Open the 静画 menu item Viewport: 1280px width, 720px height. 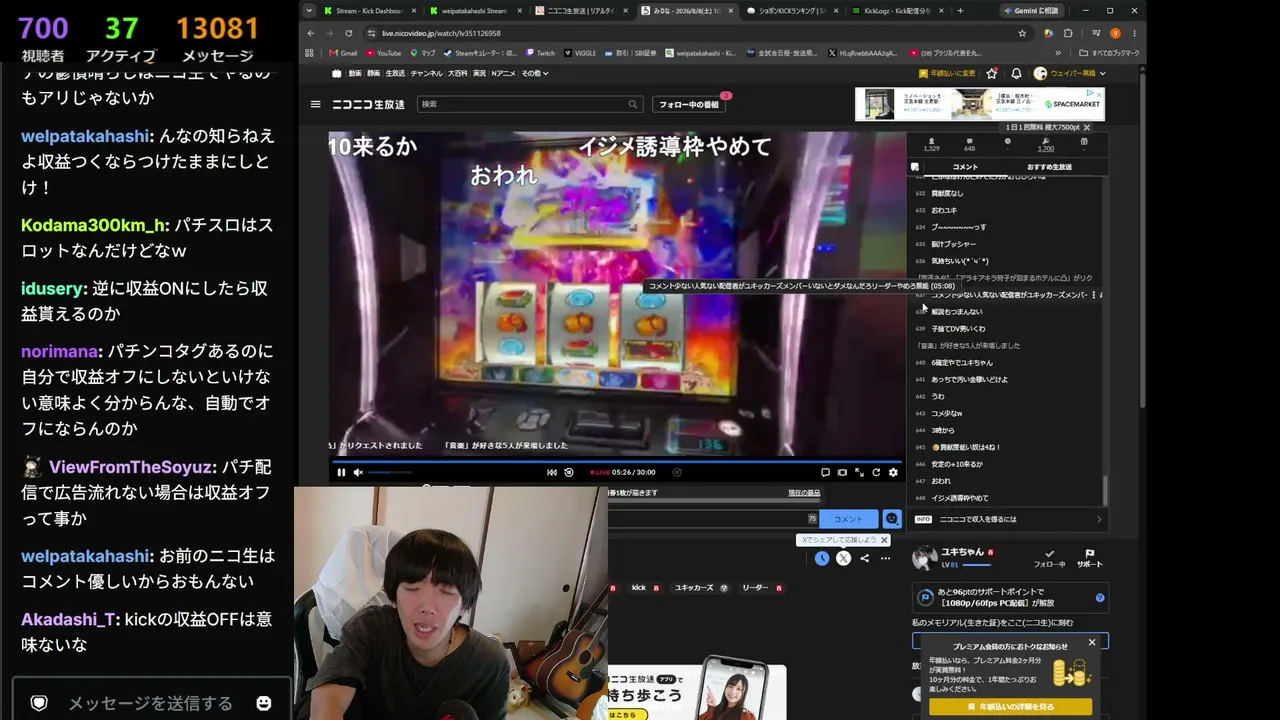click(x=373, y=73)
